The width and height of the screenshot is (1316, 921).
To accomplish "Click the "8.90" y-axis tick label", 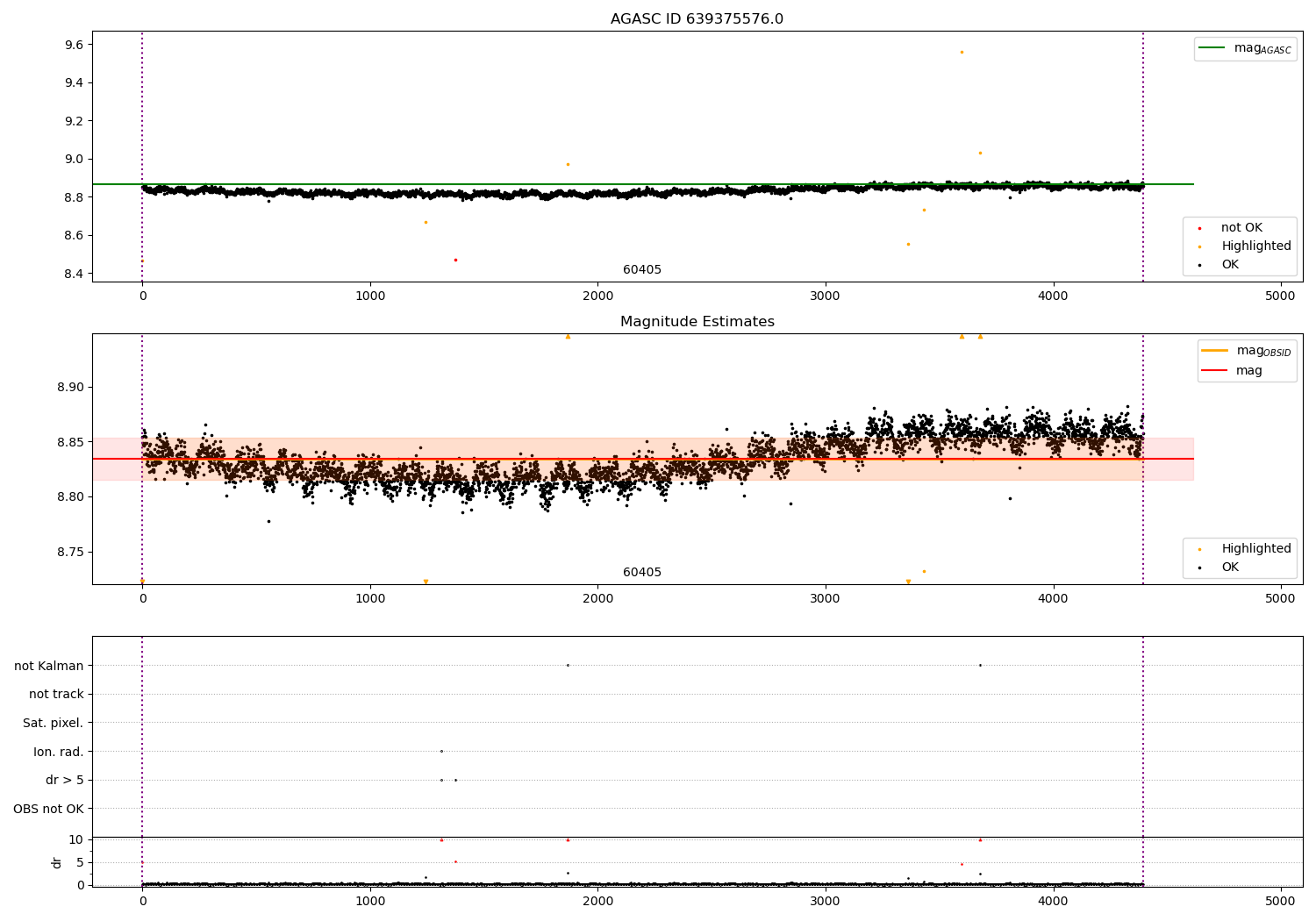I will 70,388.
